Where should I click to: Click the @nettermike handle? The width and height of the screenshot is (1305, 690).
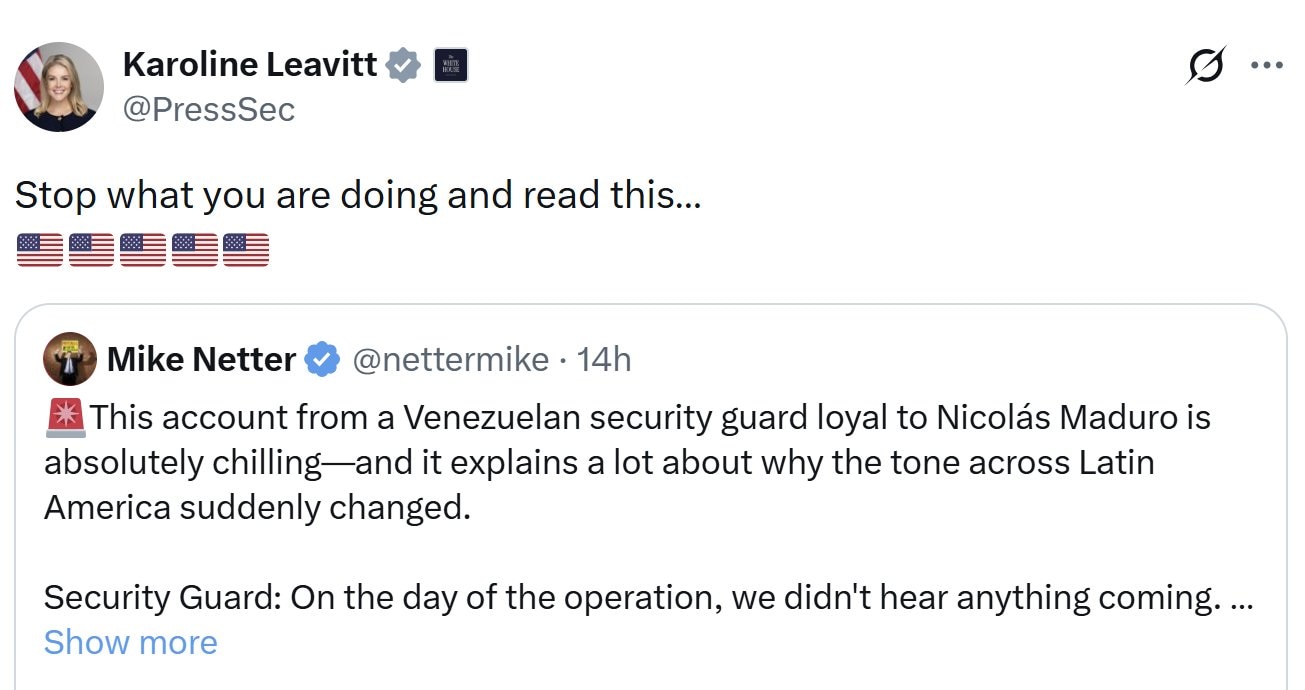[x=451, y=359]
